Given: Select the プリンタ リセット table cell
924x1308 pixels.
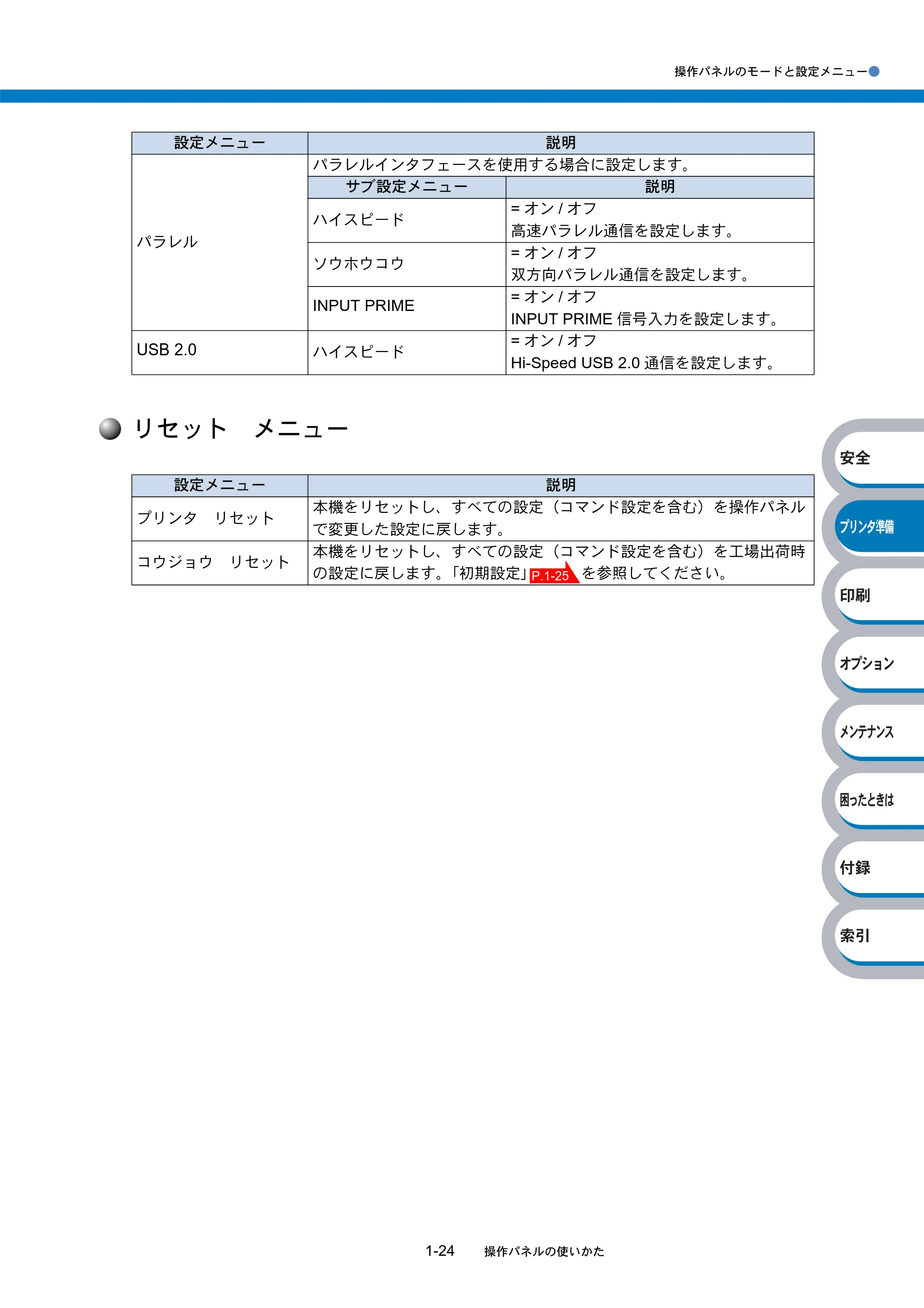Looking at the screenshot, I should pos(220,518).
